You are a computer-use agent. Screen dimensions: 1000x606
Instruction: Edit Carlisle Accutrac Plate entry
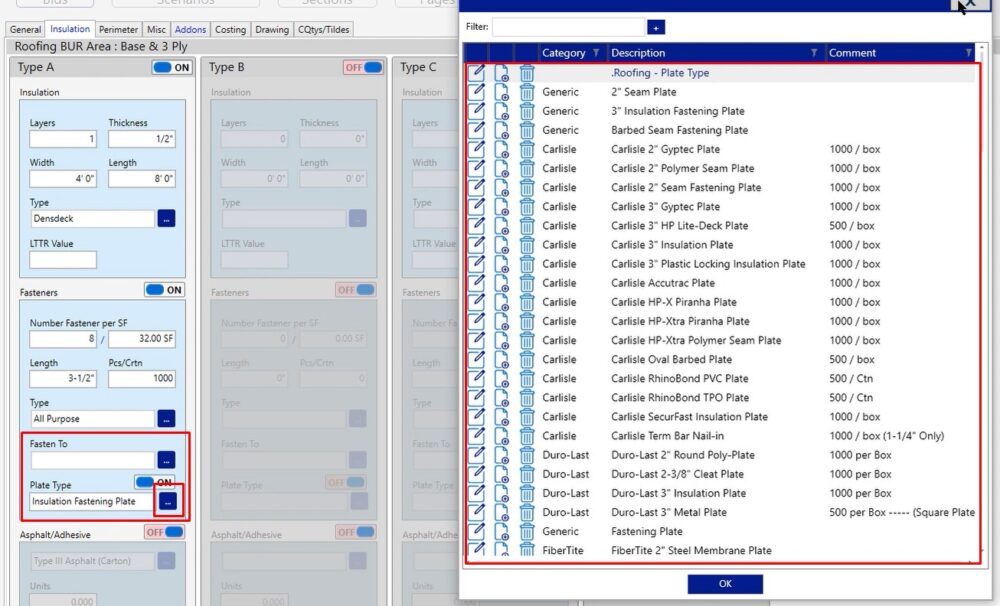click(x=476, y=283)
